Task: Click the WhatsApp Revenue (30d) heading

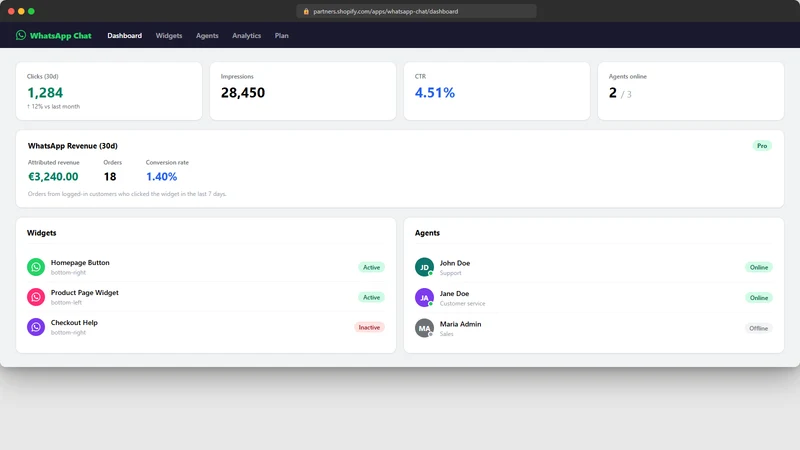Action: (72, 146)
